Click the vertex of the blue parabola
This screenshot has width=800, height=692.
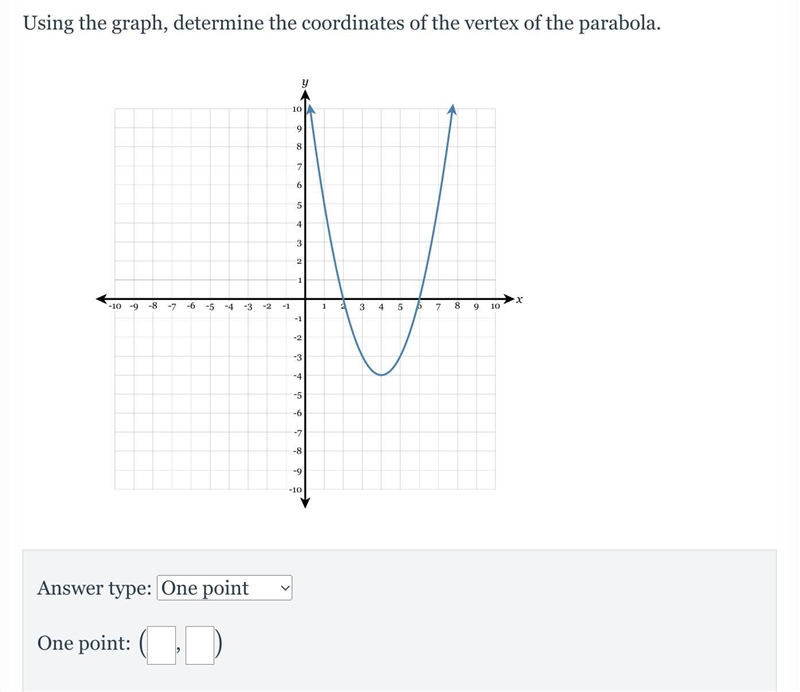click(382, 375)
